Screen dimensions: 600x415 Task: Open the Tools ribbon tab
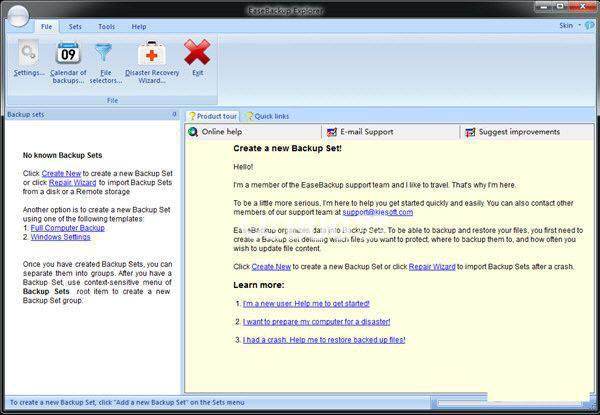coord(106,27)
